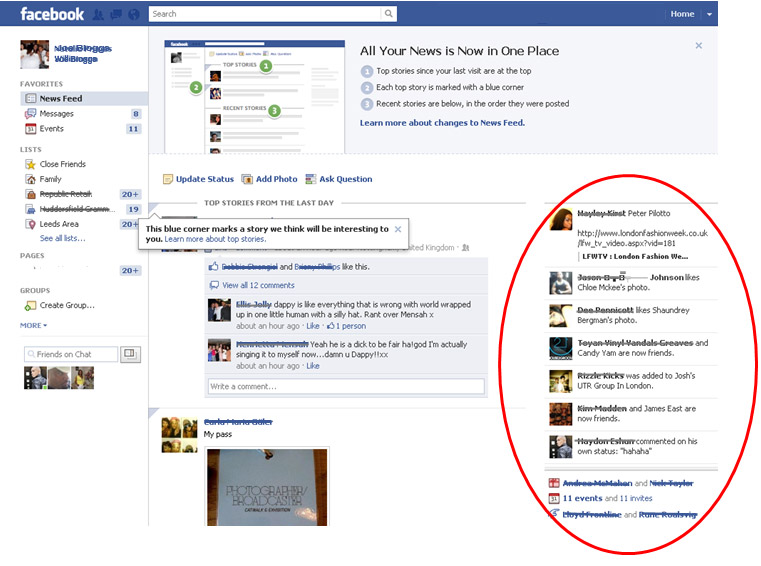The width and height of the screenshot is (761, 566).
Task: Click calendar icon beside 11 events
Action: point(554,498)
